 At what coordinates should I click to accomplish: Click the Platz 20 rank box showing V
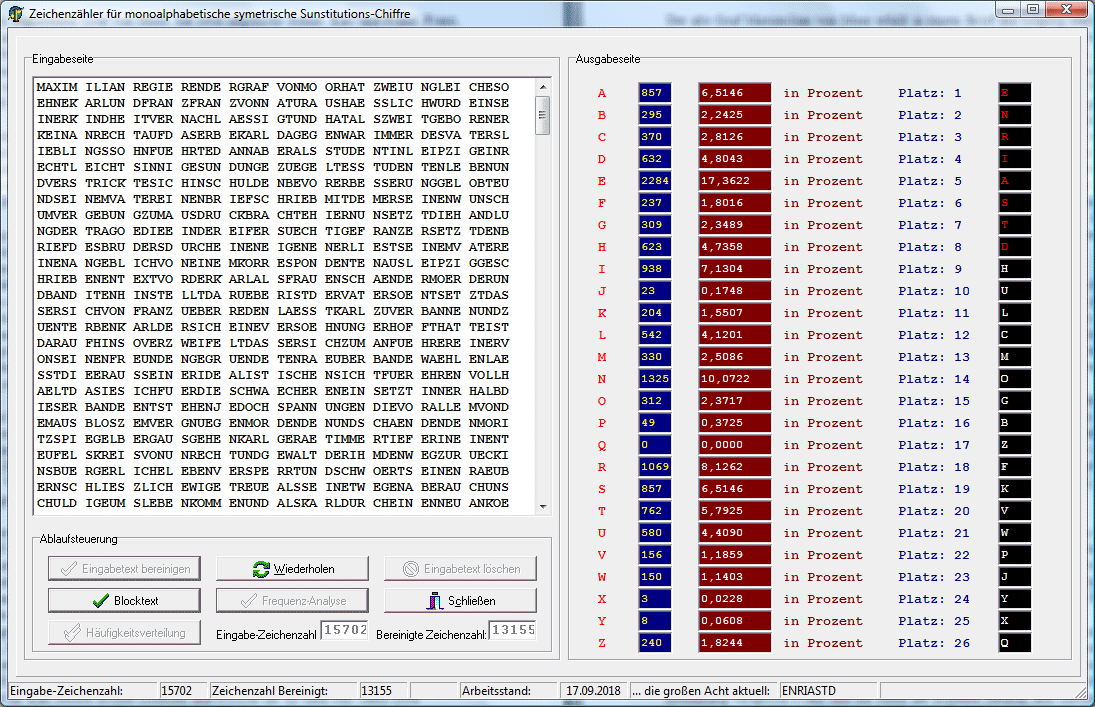[1015, 511]
